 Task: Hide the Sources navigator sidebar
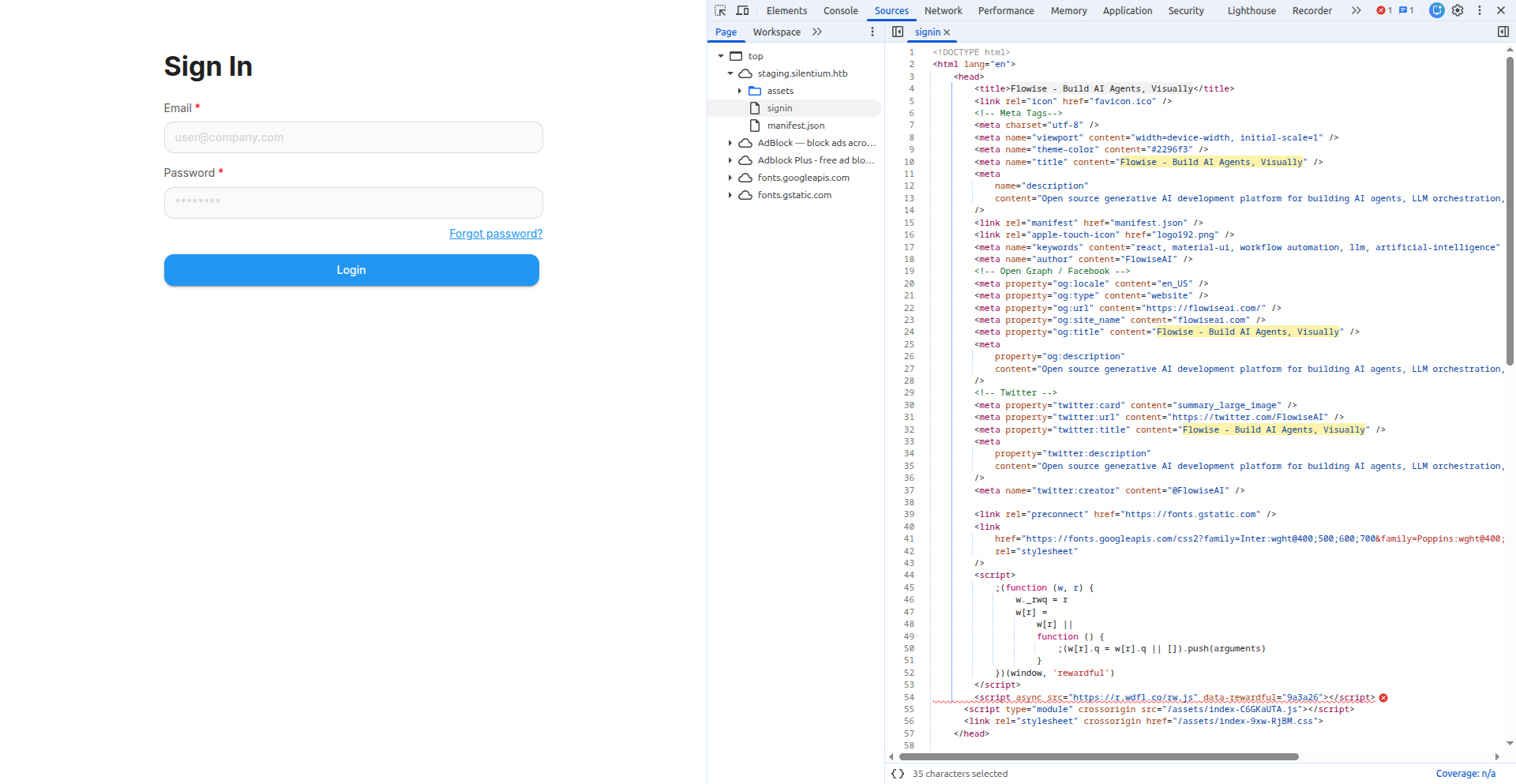click(x=898, y=32)
